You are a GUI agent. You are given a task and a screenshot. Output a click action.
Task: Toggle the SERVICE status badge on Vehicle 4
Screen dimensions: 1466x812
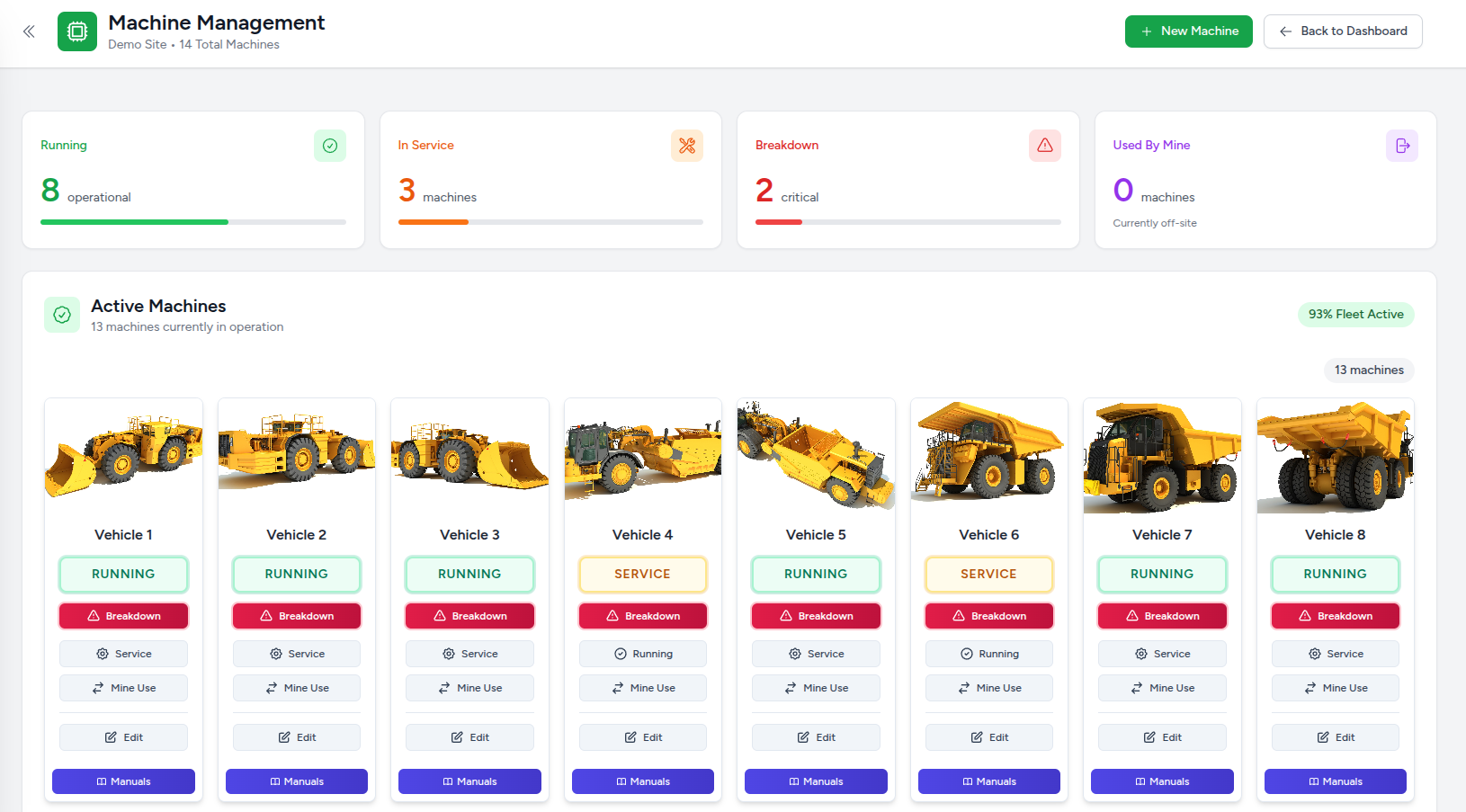click(x=642, y=574)
